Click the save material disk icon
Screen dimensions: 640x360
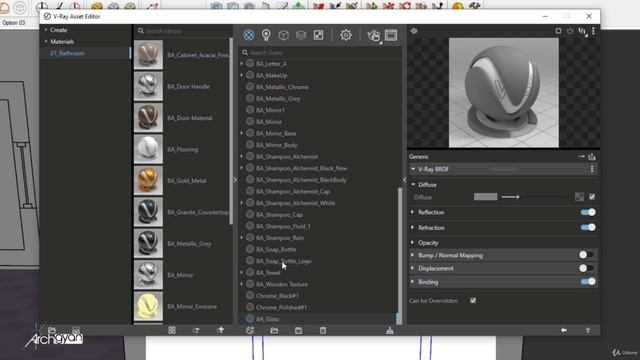[x=298, y=330]
